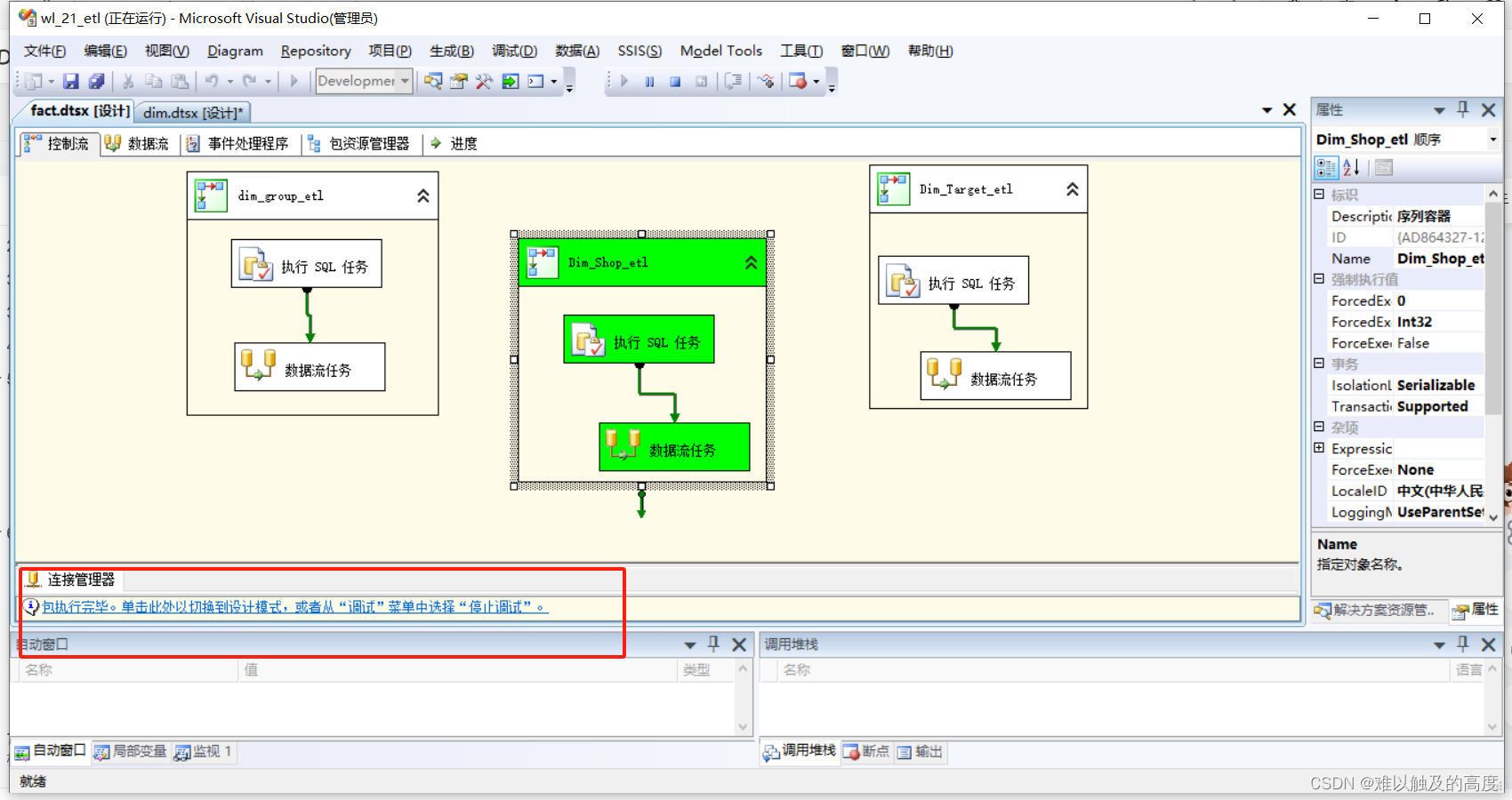Select the Name property value field
Viewport: 1512px width, 800px height.
1439,259
